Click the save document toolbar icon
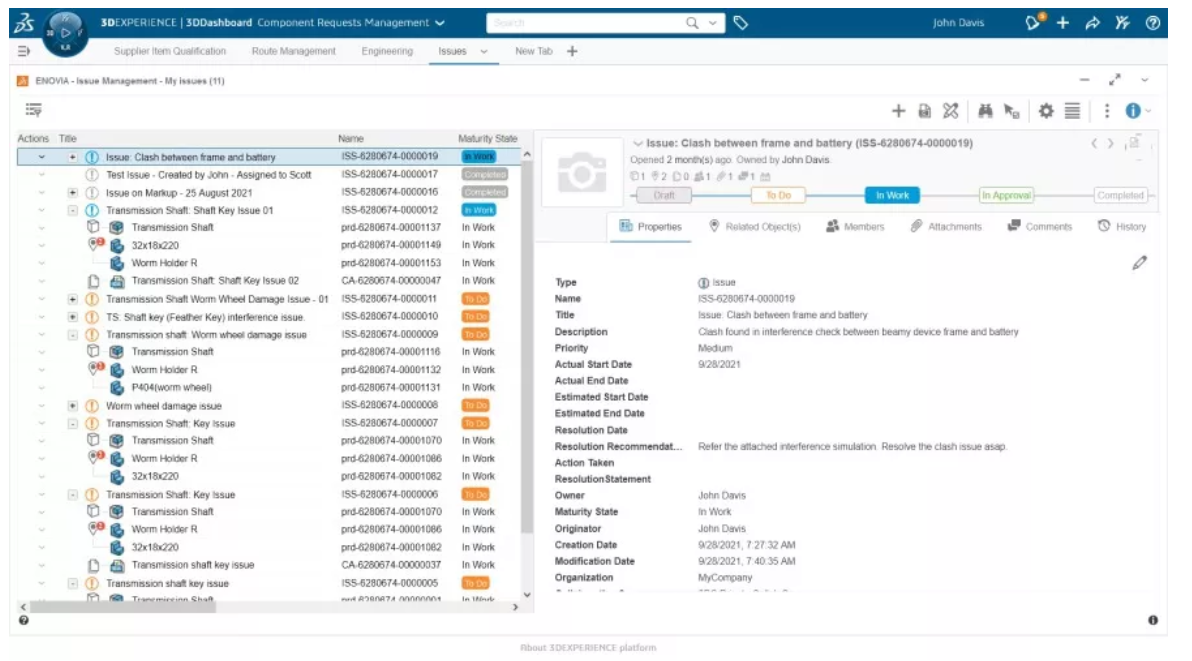 pos(924,111)
